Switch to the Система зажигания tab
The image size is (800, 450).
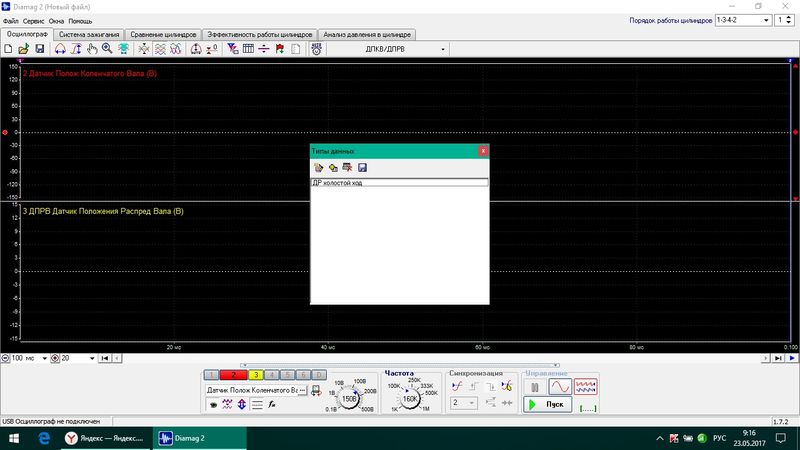89,35
